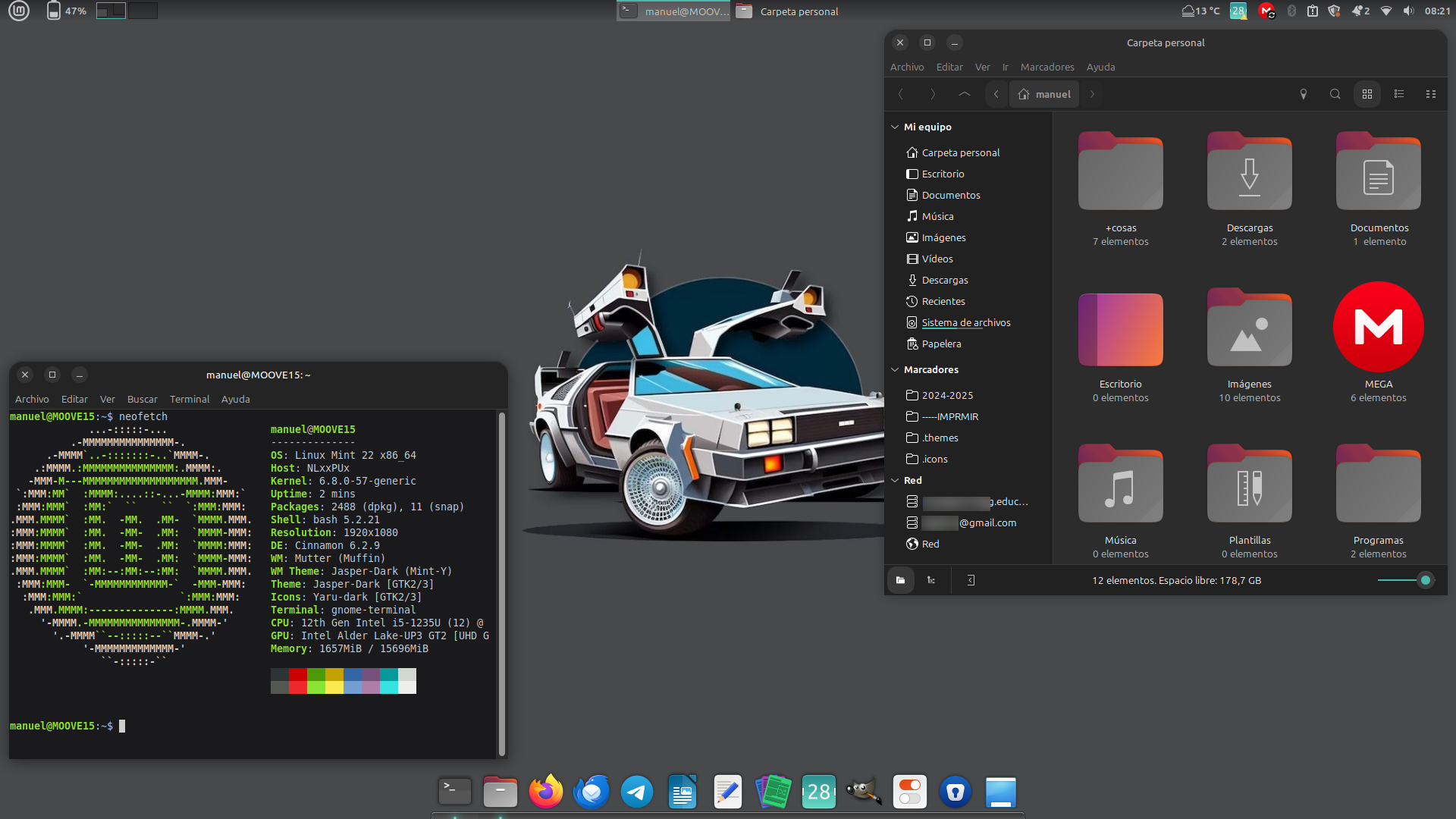Switch to icon grid view

1367,94
